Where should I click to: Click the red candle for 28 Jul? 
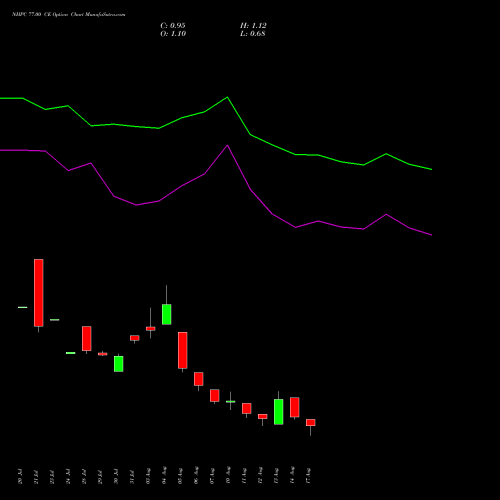(x=87, y=338)
